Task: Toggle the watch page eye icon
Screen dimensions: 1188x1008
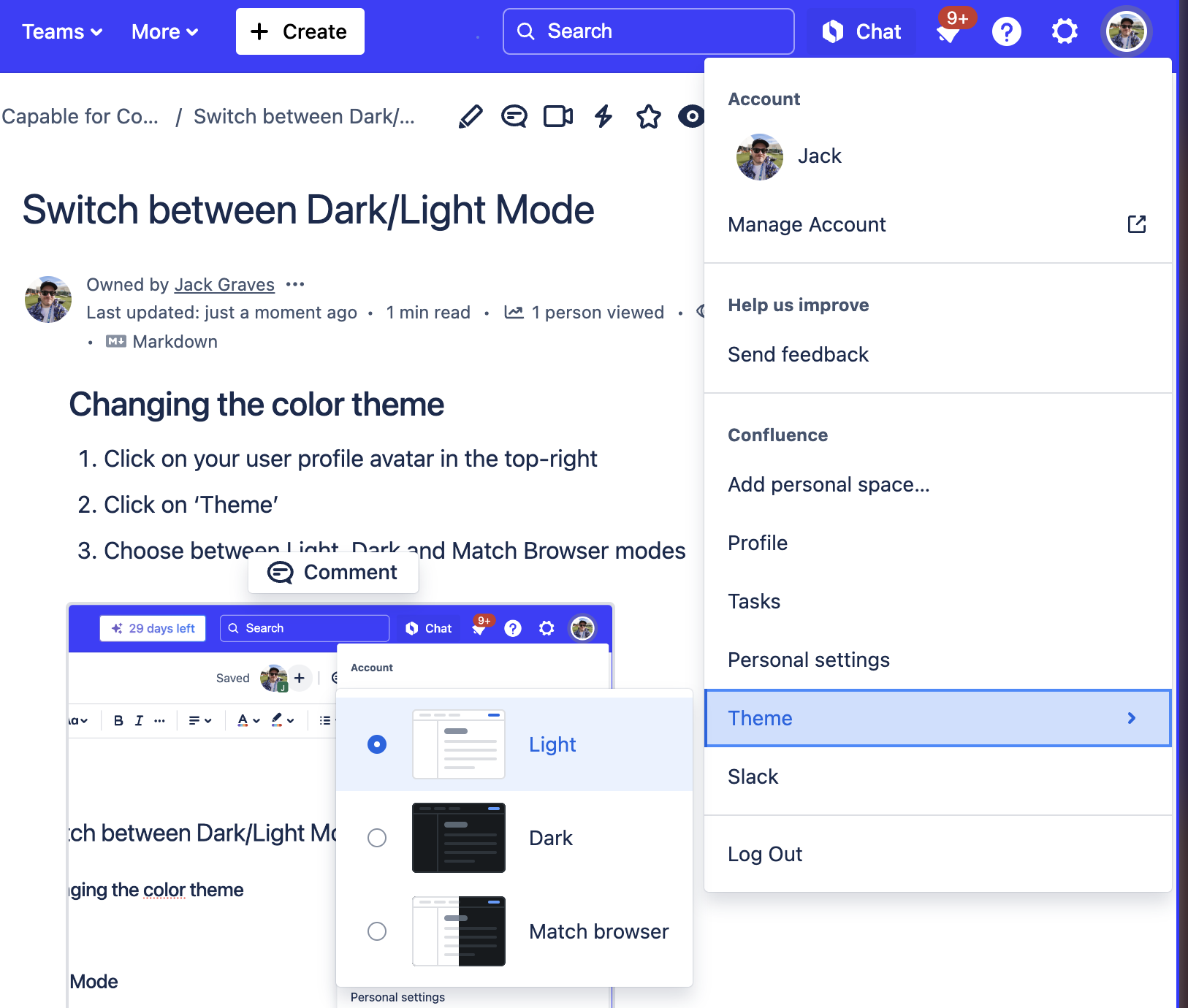Action: coord(691,117)
